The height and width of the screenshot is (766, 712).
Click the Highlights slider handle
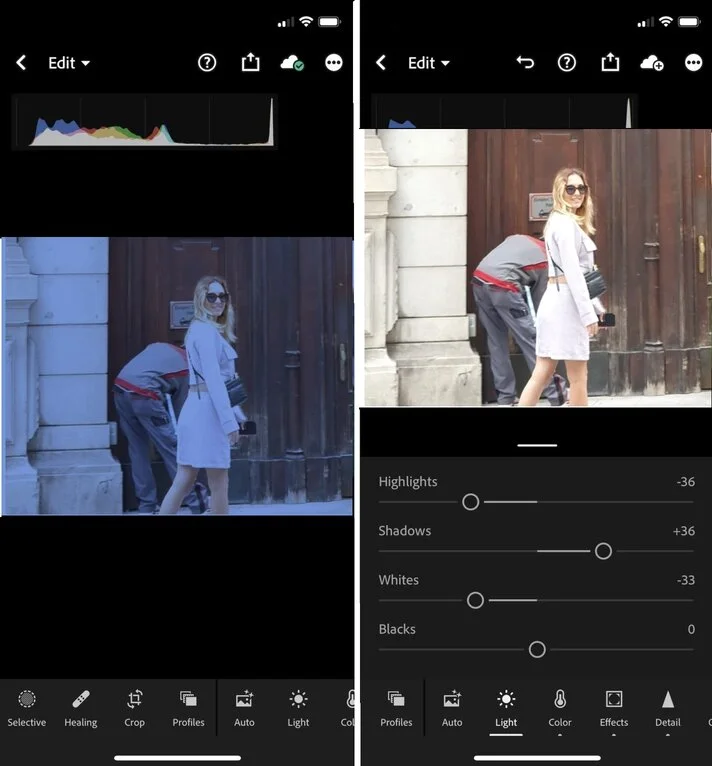coord(471,502)
